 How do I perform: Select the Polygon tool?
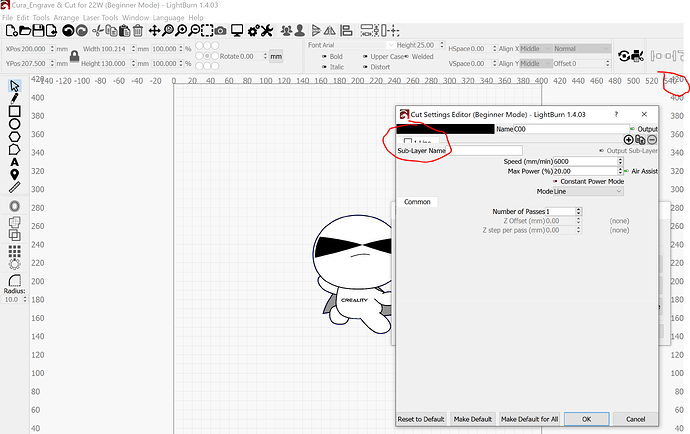pyautogui.click(x=15, y=137)
